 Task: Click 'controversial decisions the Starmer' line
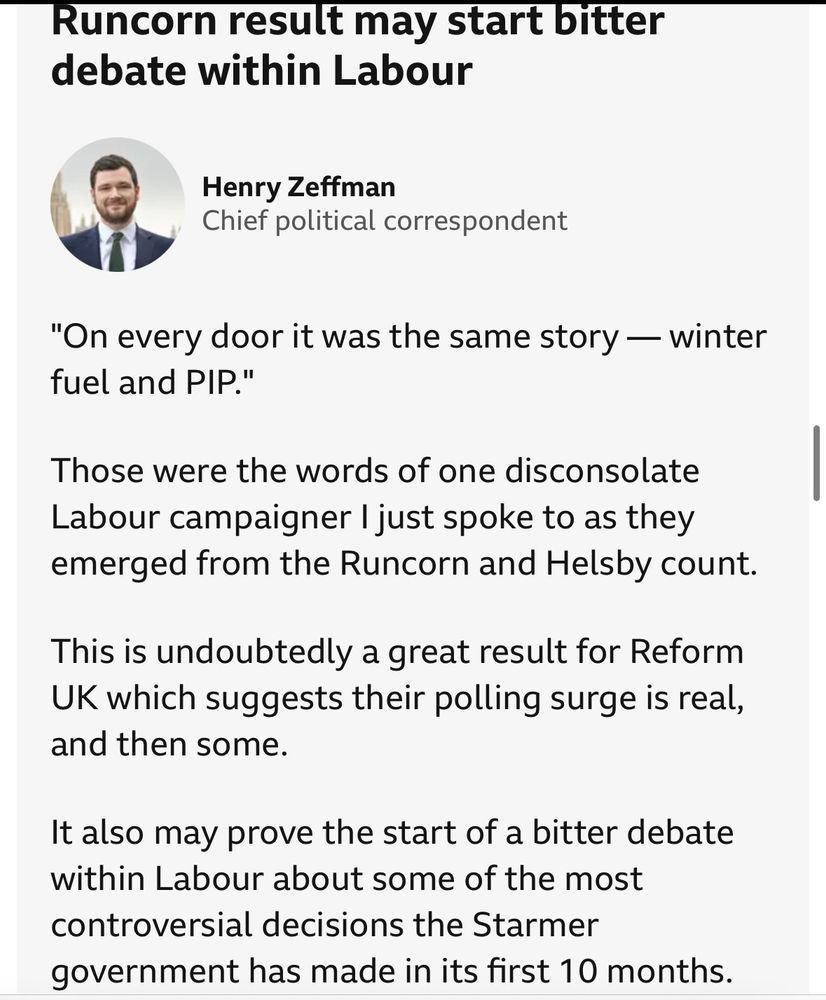point(325,925)
